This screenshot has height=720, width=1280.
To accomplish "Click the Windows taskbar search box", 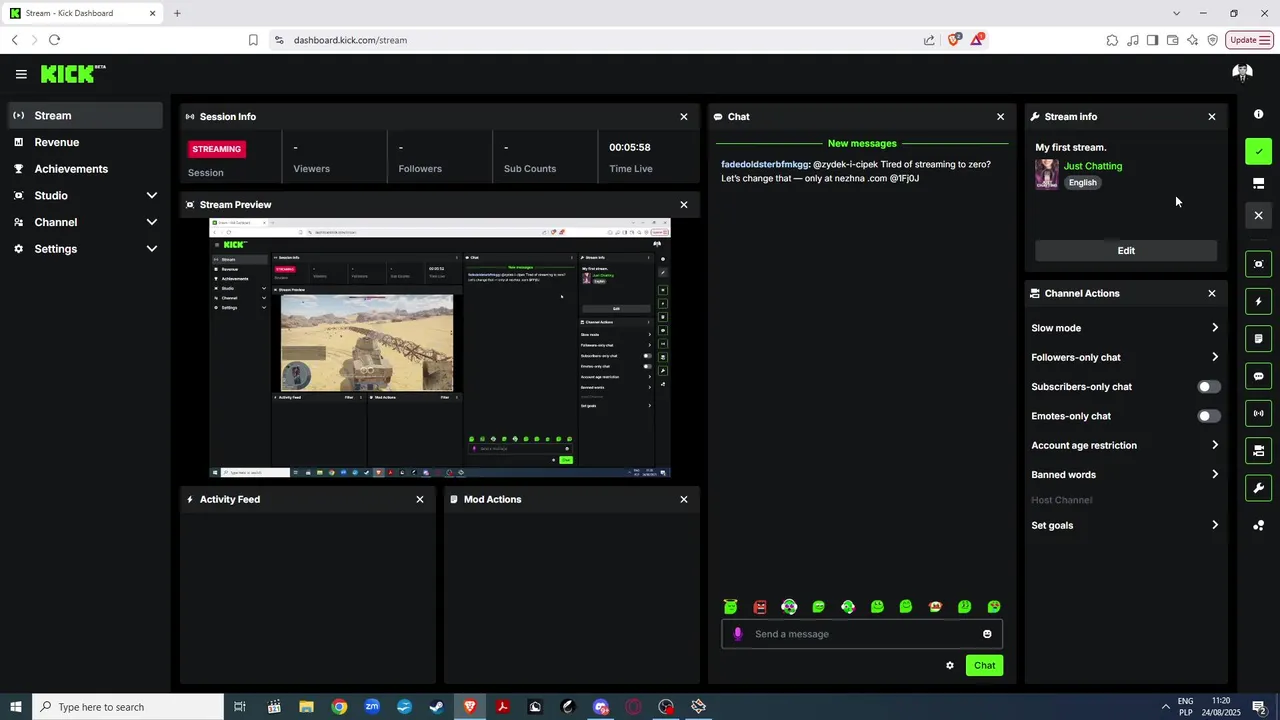I will tap(128, 707).
